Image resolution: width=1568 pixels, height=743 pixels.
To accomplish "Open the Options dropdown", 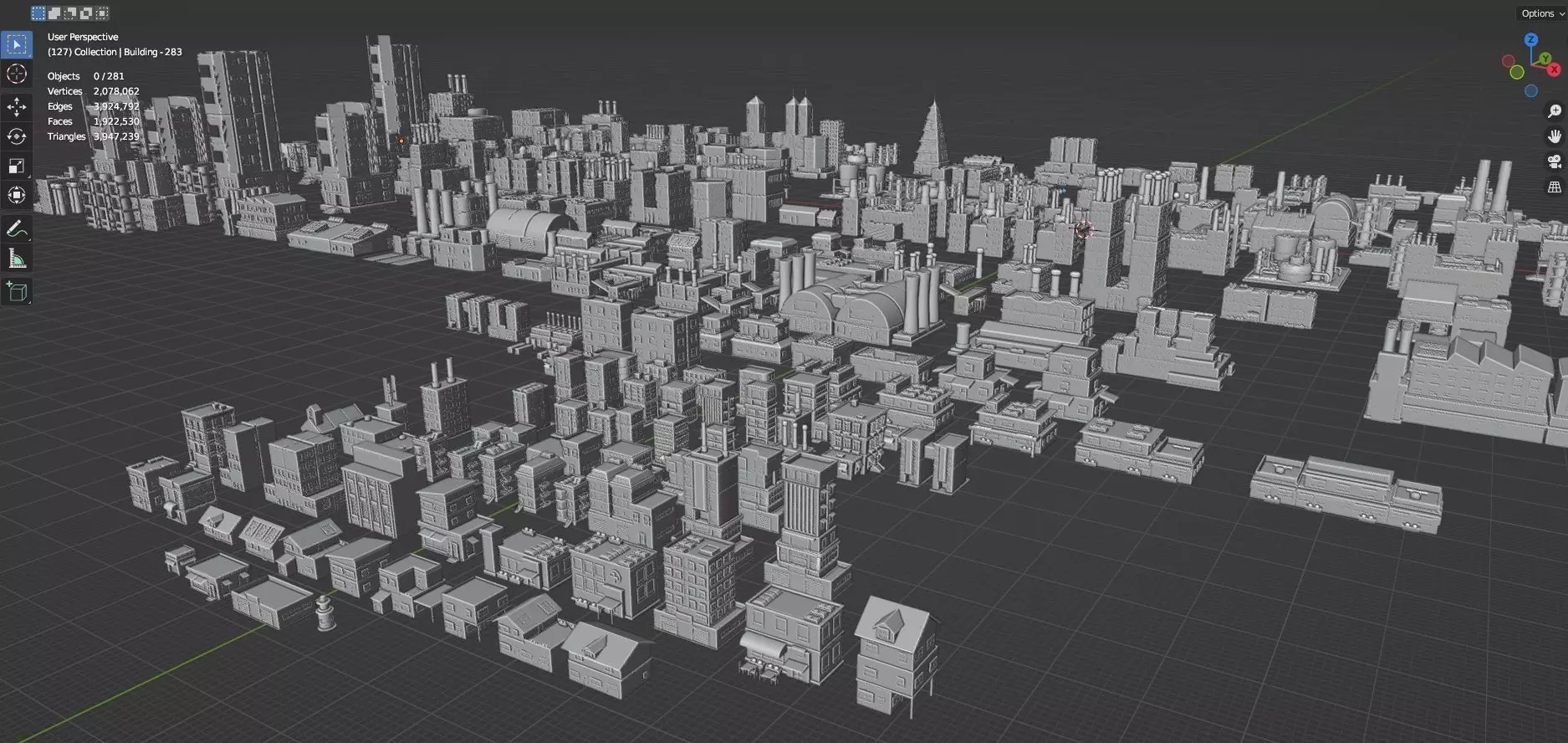I will click(x=1542, y=13).
